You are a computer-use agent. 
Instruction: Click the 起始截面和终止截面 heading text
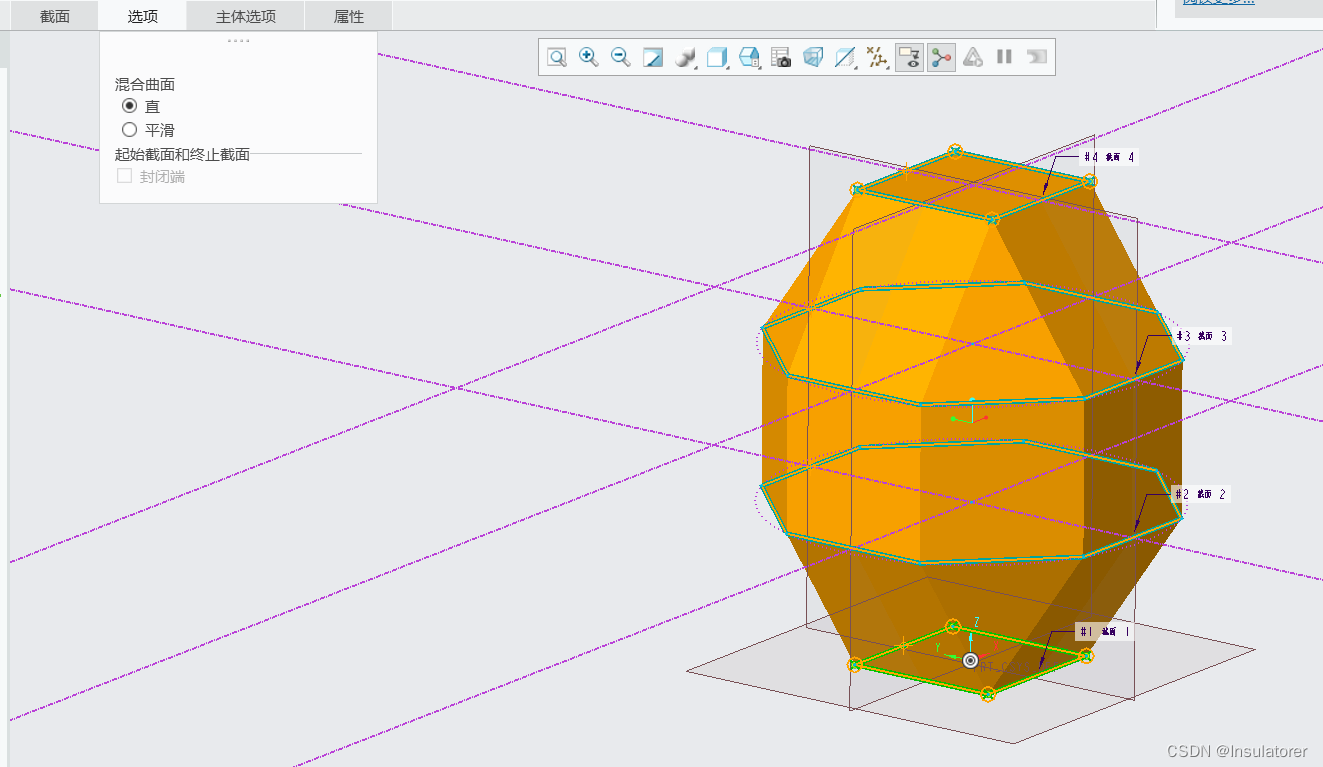point(182,154)
